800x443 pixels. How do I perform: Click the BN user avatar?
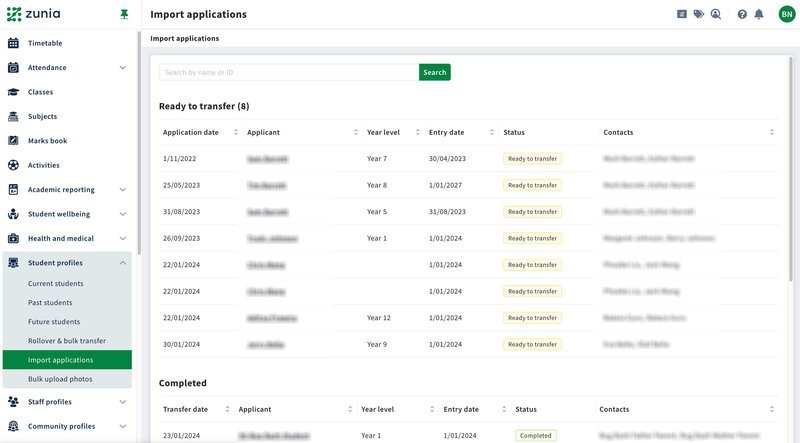click(x=786, y=14)
